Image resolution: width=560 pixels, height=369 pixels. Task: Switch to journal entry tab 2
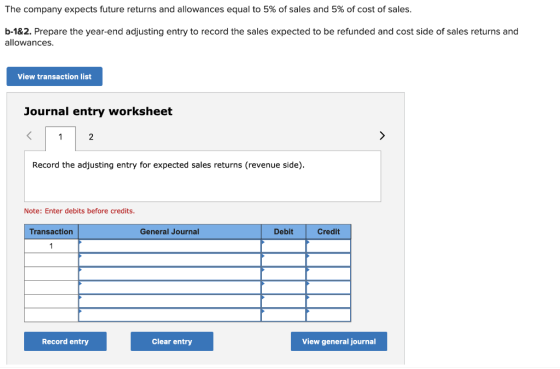point(91,137)
